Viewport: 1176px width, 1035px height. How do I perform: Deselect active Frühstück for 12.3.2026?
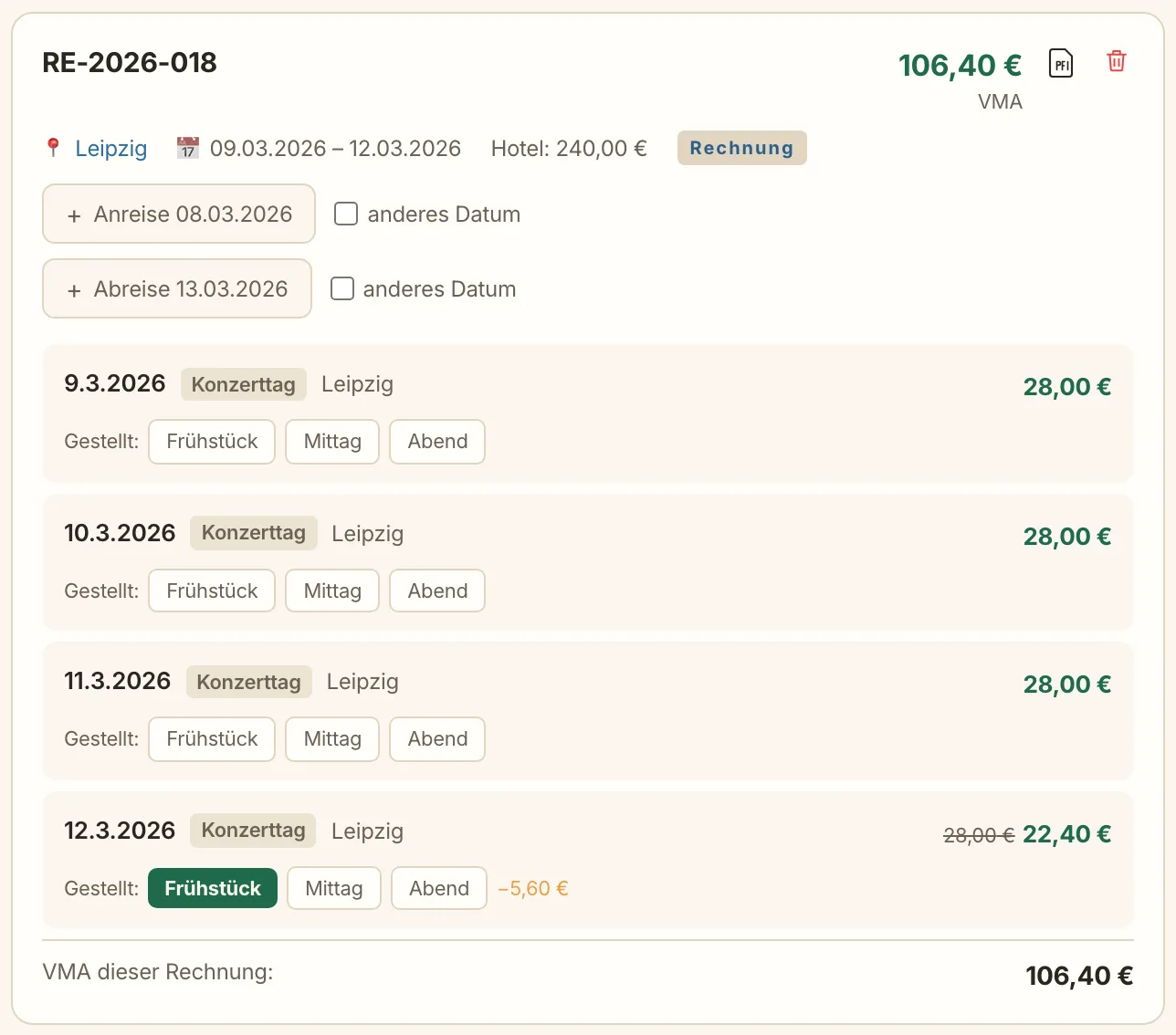click(x=213, y=888)
